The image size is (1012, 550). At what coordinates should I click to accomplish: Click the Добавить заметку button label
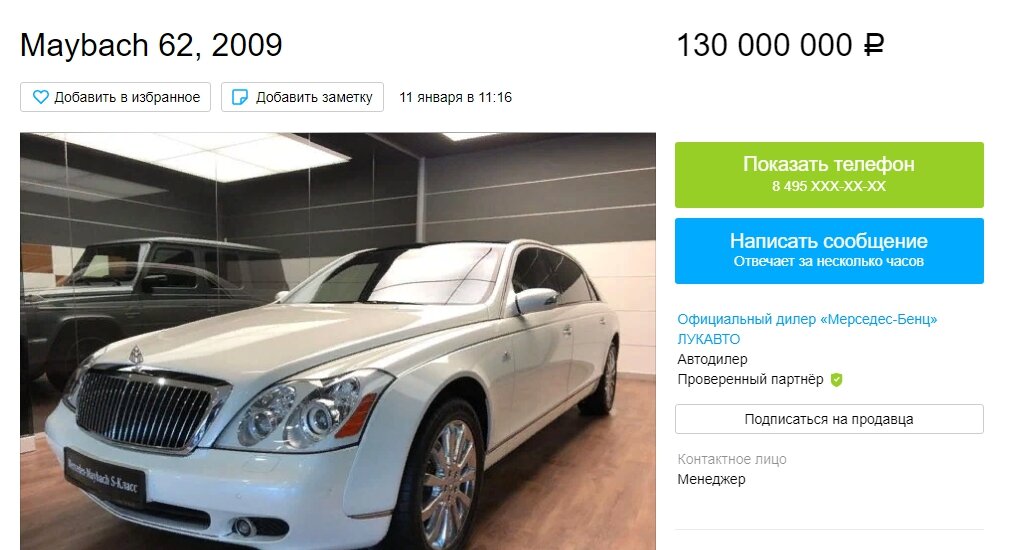coord(314,97)
